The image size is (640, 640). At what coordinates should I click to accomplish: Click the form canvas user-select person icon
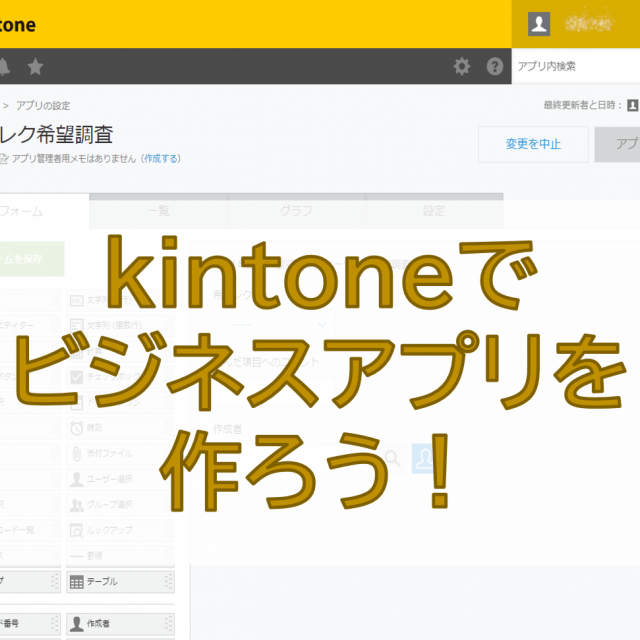tap(424, 458)
